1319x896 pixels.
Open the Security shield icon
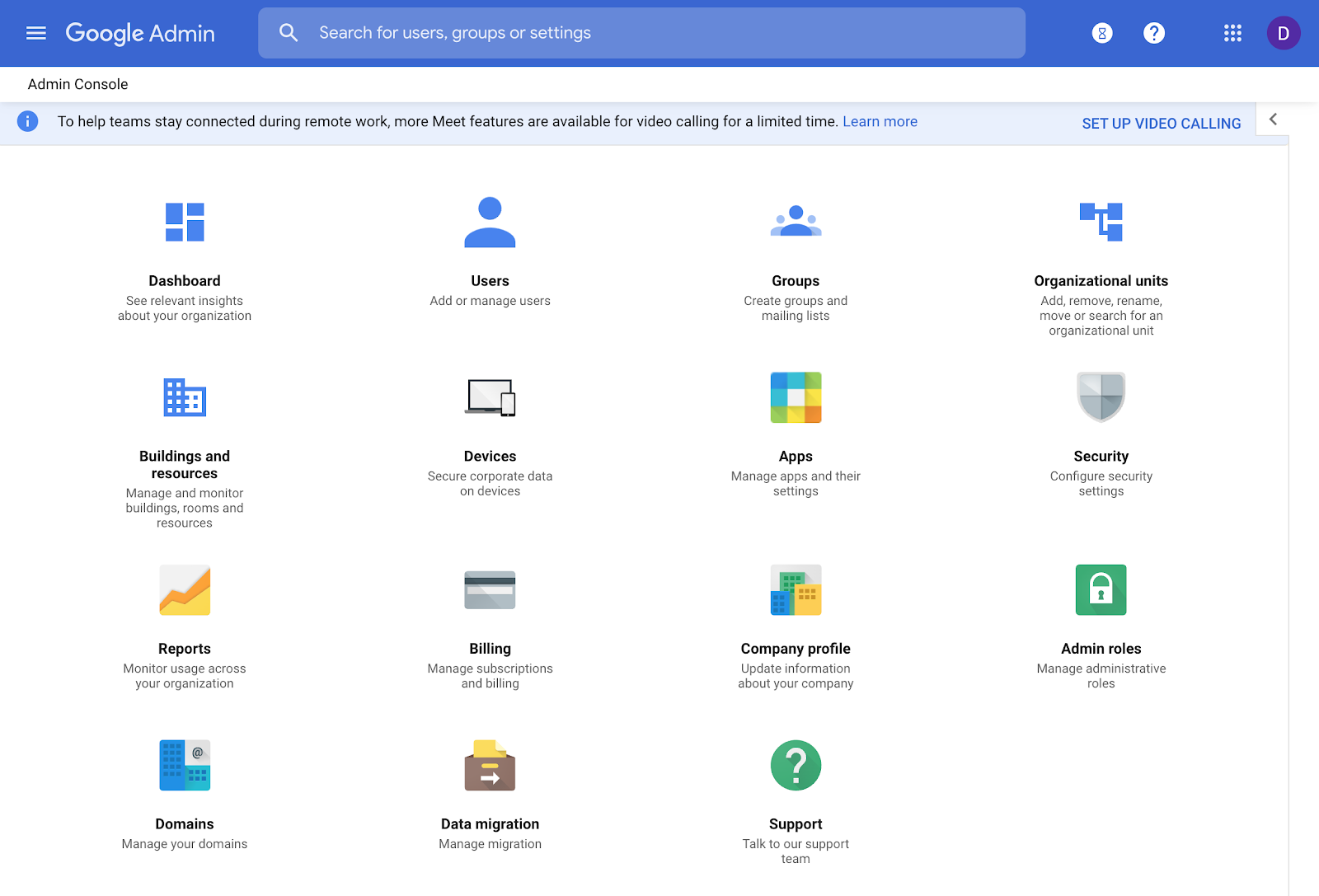coord(1101,396)
